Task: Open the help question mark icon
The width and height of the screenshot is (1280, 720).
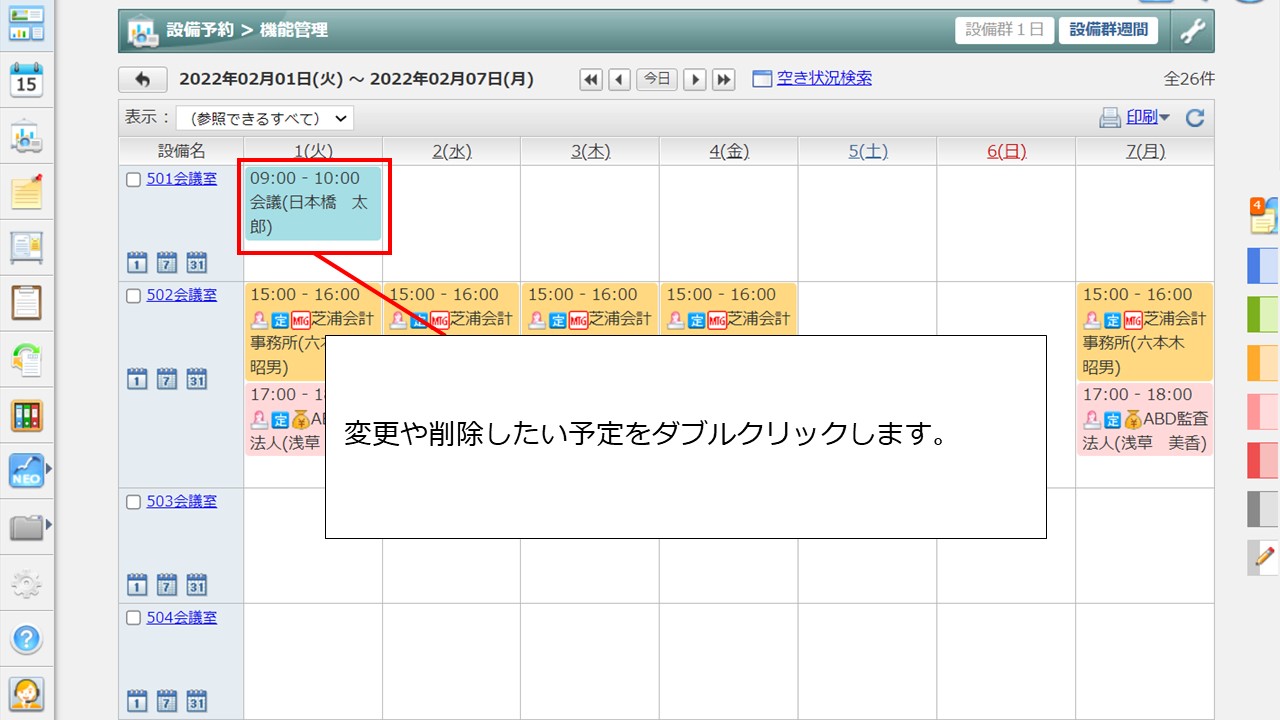Action: (27, 638)
